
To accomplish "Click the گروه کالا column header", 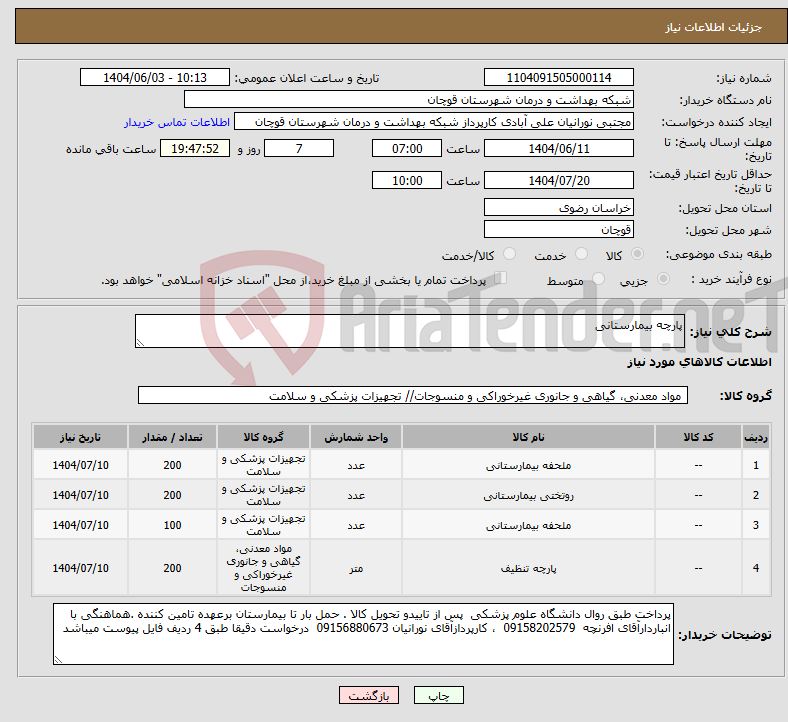I will [263, 437].
